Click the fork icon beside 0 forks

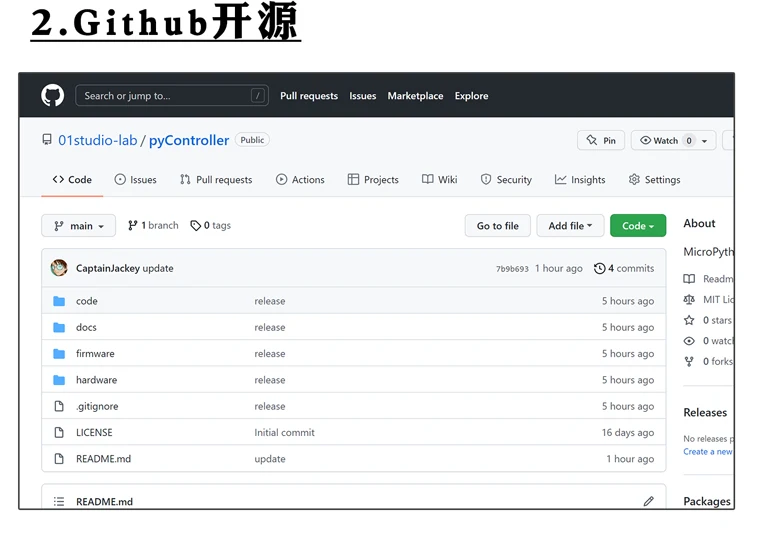coord(689,362)
